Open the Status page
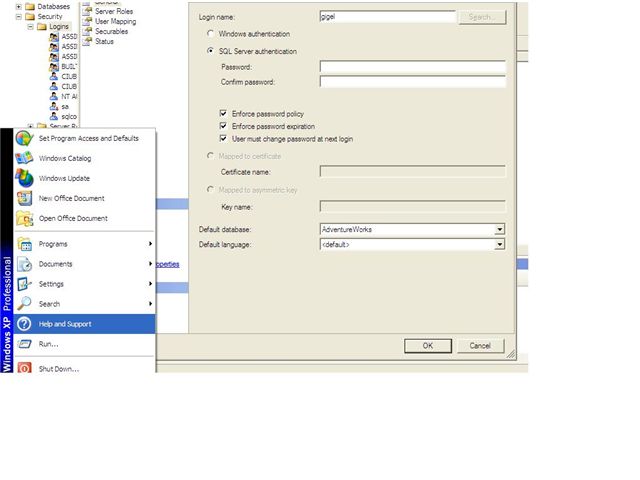 tap(104, 41)
